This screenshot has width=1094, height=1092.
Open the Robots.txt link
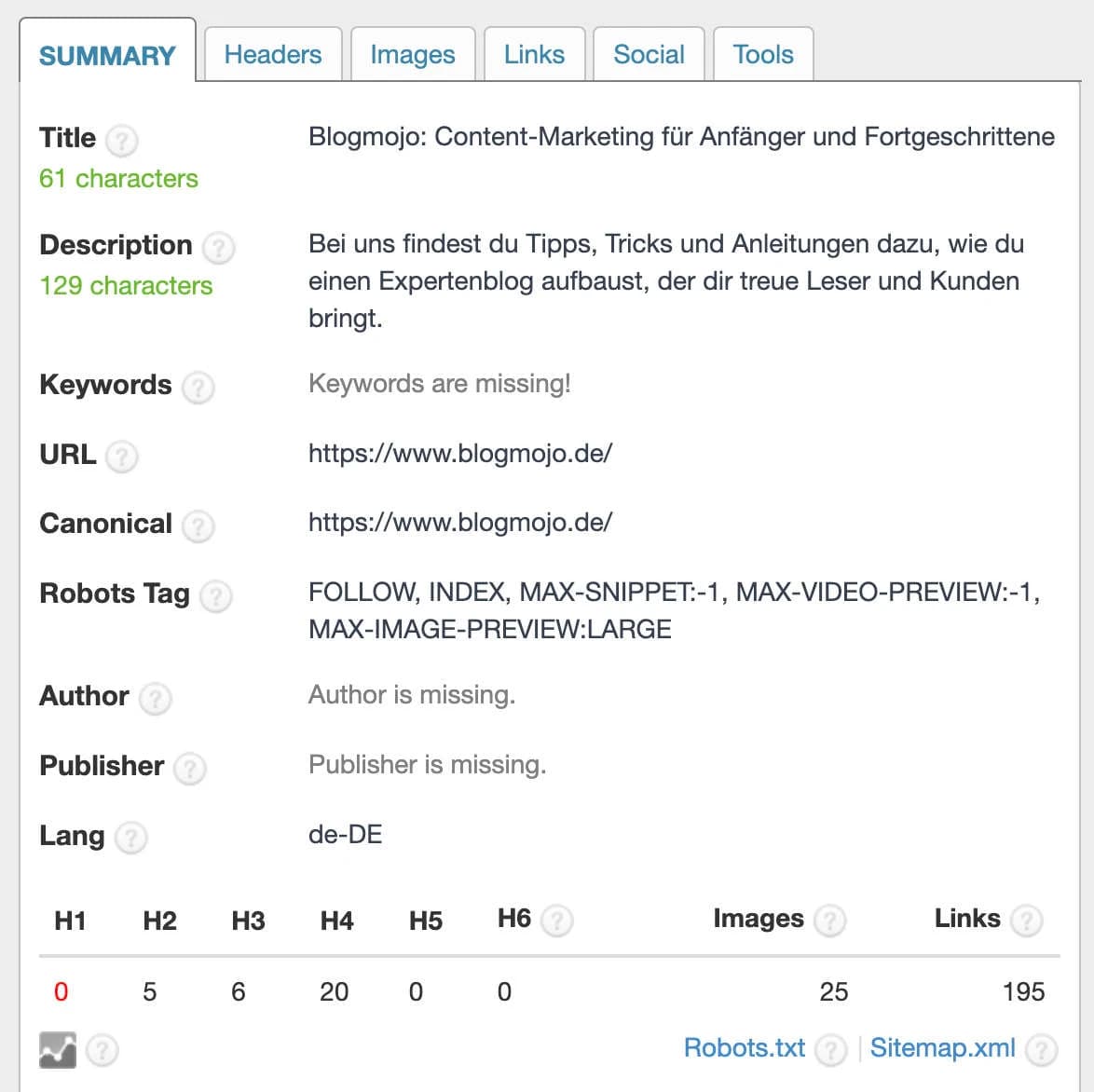coord(744,1047)
